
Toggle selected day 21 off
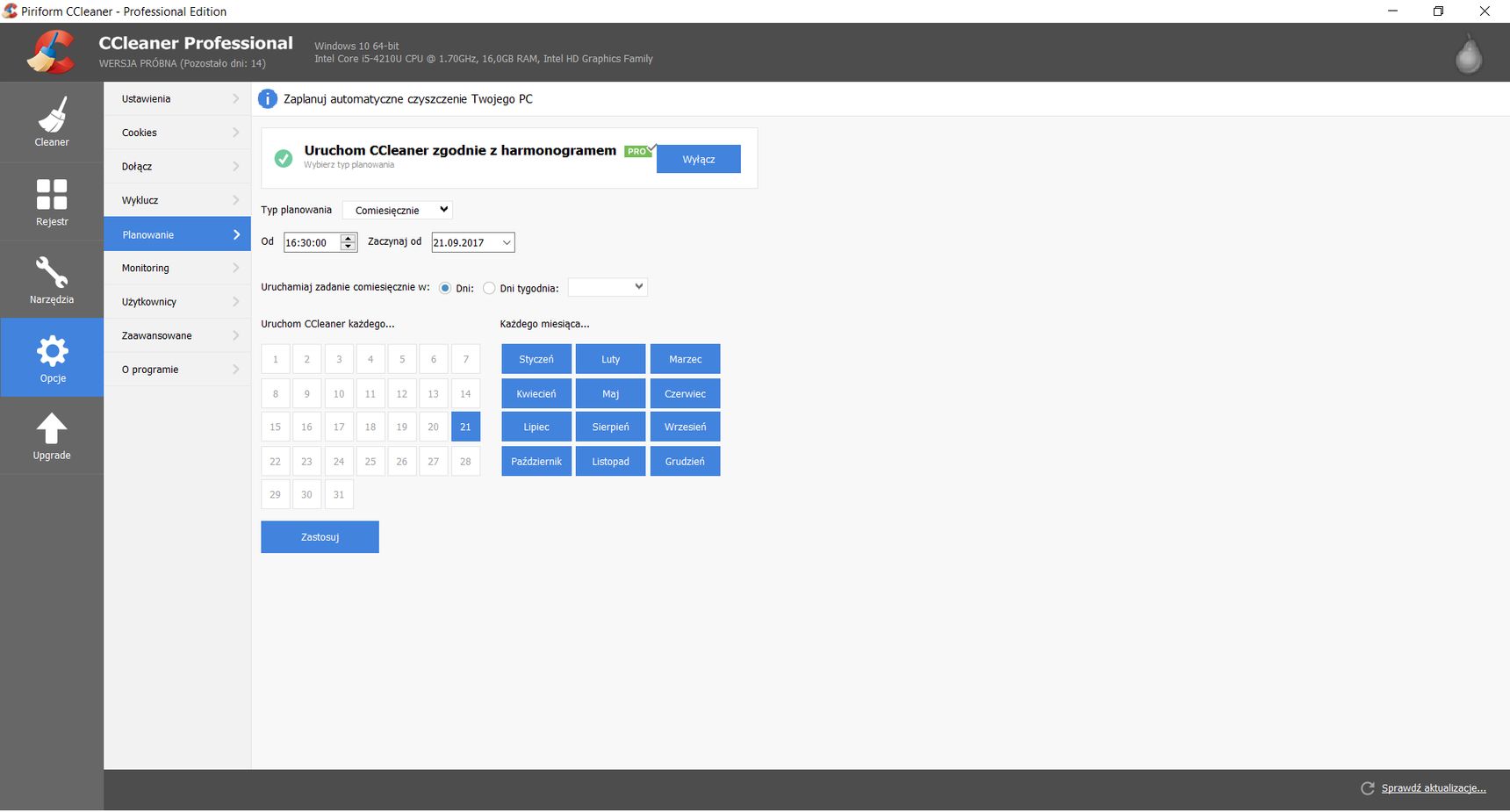click(465, 427)
